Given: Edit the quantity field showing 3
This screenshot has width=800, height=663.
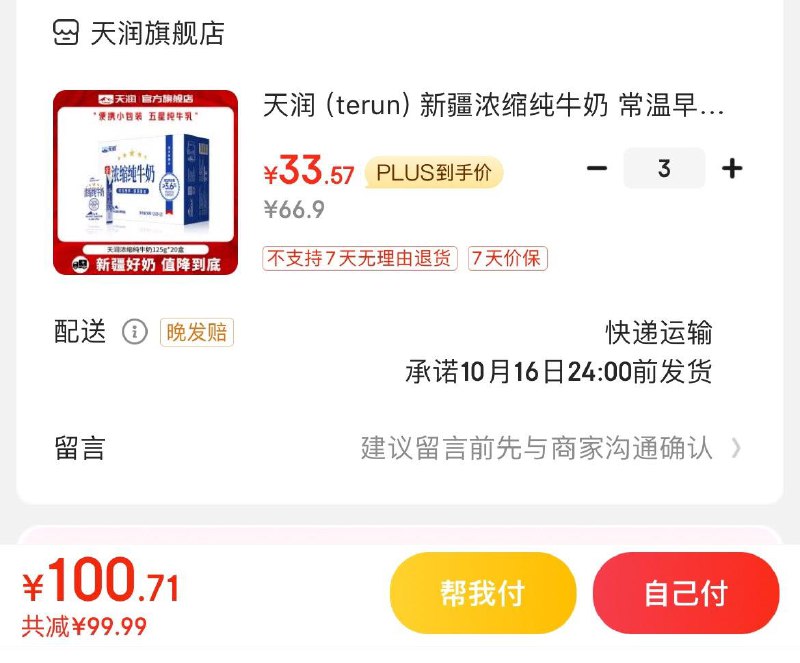Looking at the screenshot, I should click(x=664, y=168).
